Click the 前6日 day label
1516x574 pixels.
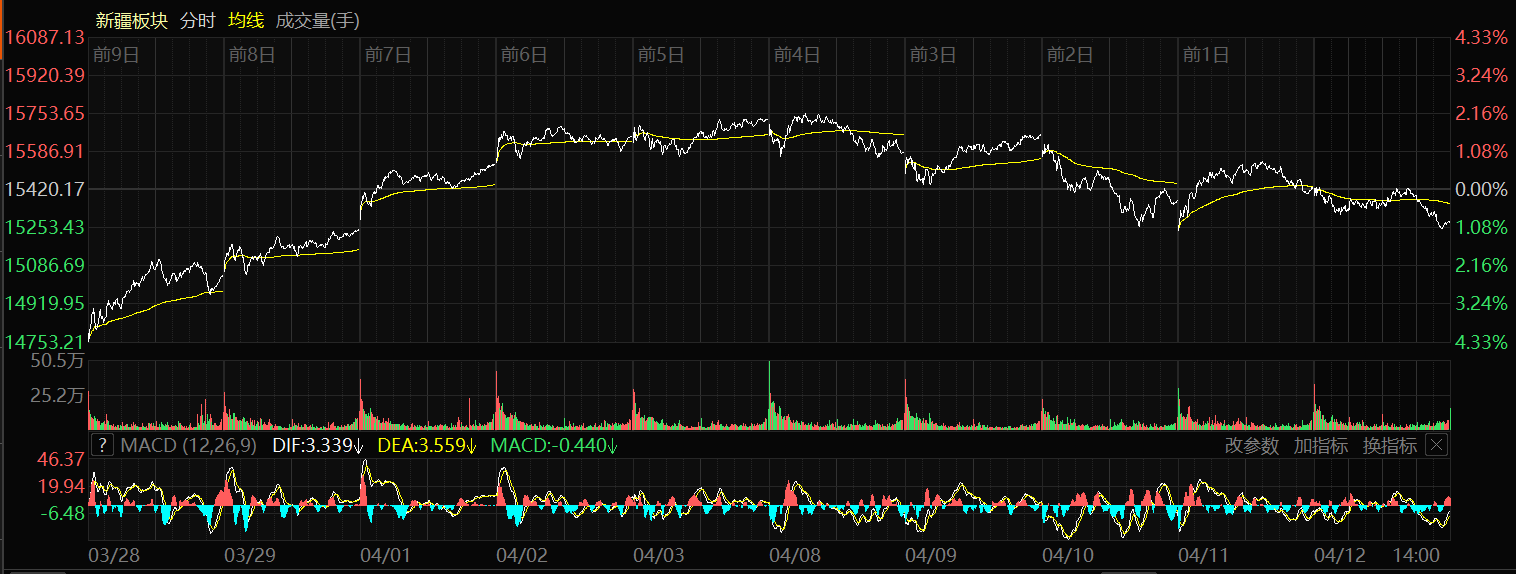pyautogui.click(x=524, y=55)
